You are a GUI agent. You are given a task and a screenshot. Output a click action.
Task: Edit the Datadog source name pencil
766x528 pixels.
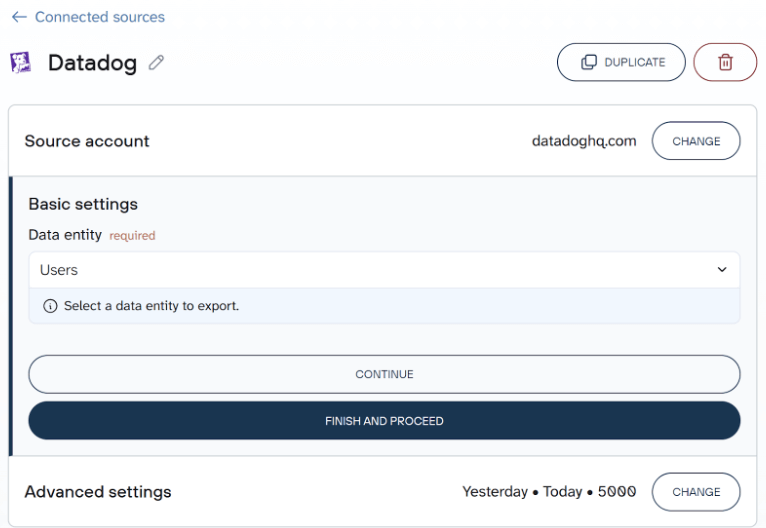pyautogui.click(x=156, y=63)
